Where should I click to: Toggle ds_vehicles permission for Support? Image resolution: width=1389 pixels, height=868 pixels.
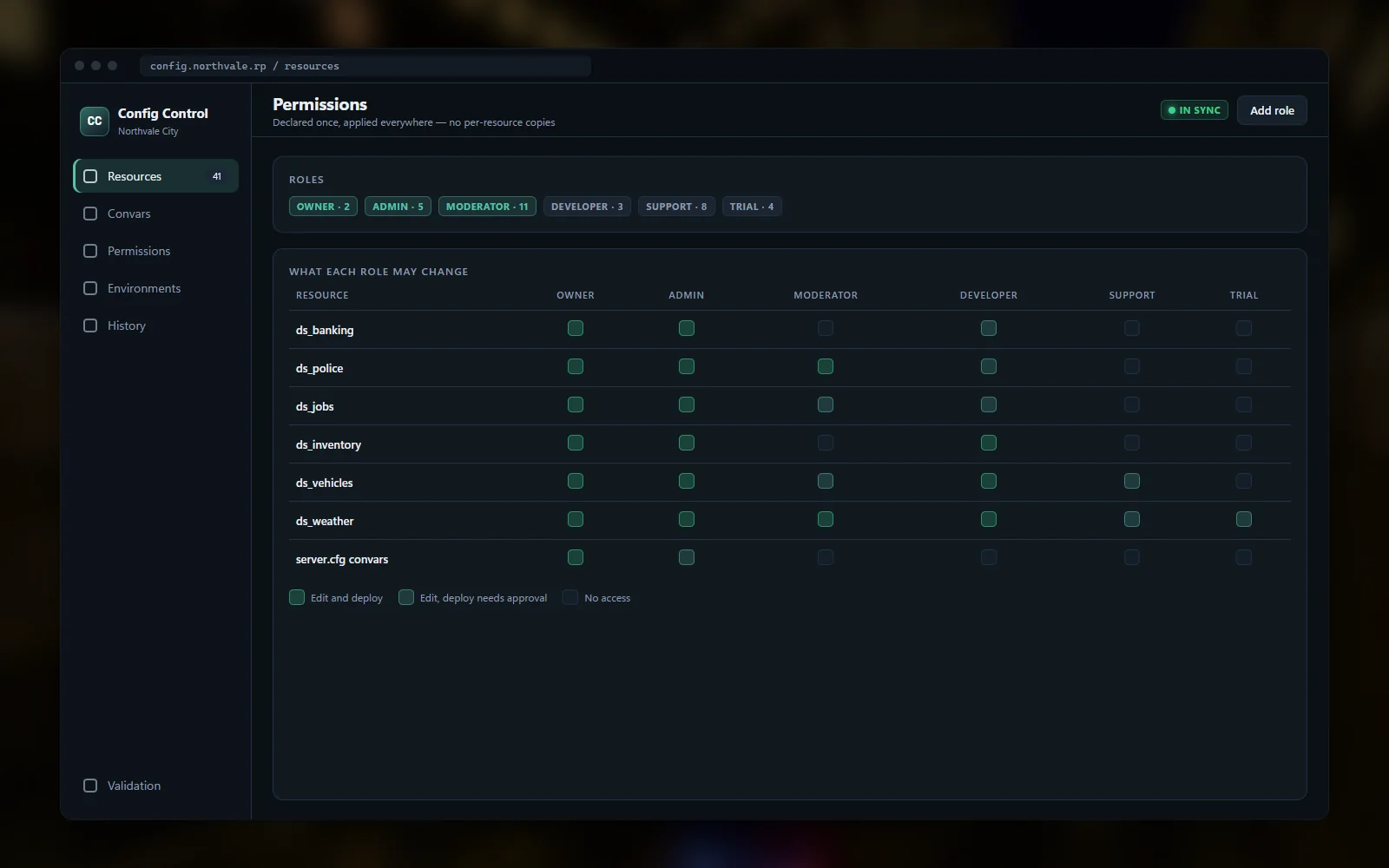point(1132,481)
